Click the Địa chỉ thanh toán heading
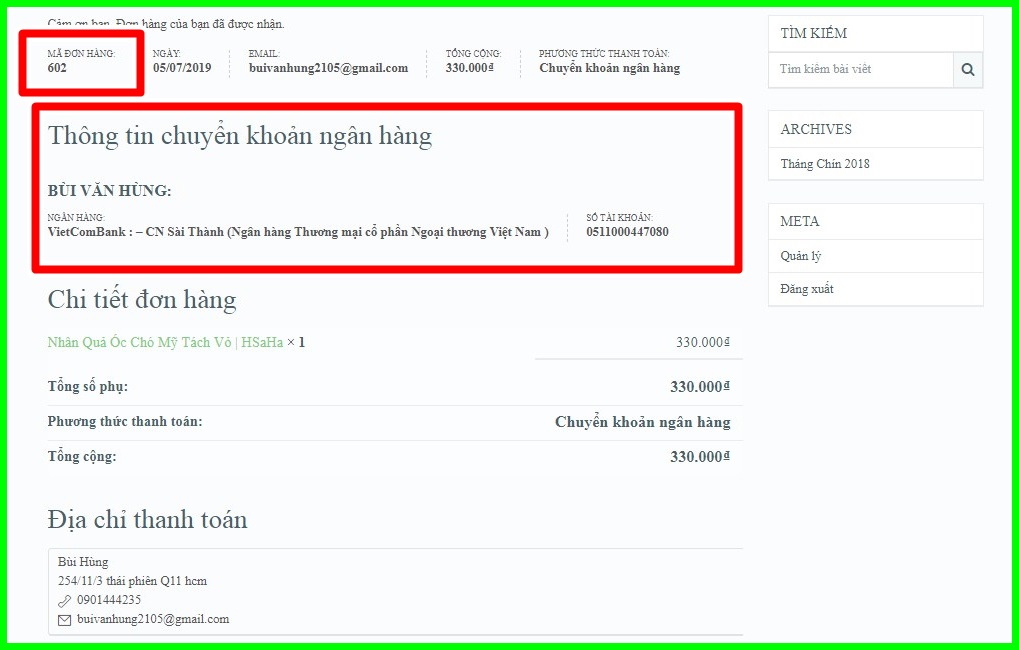The width and height of the screenshot is (1019, 650). coord(148,520)
